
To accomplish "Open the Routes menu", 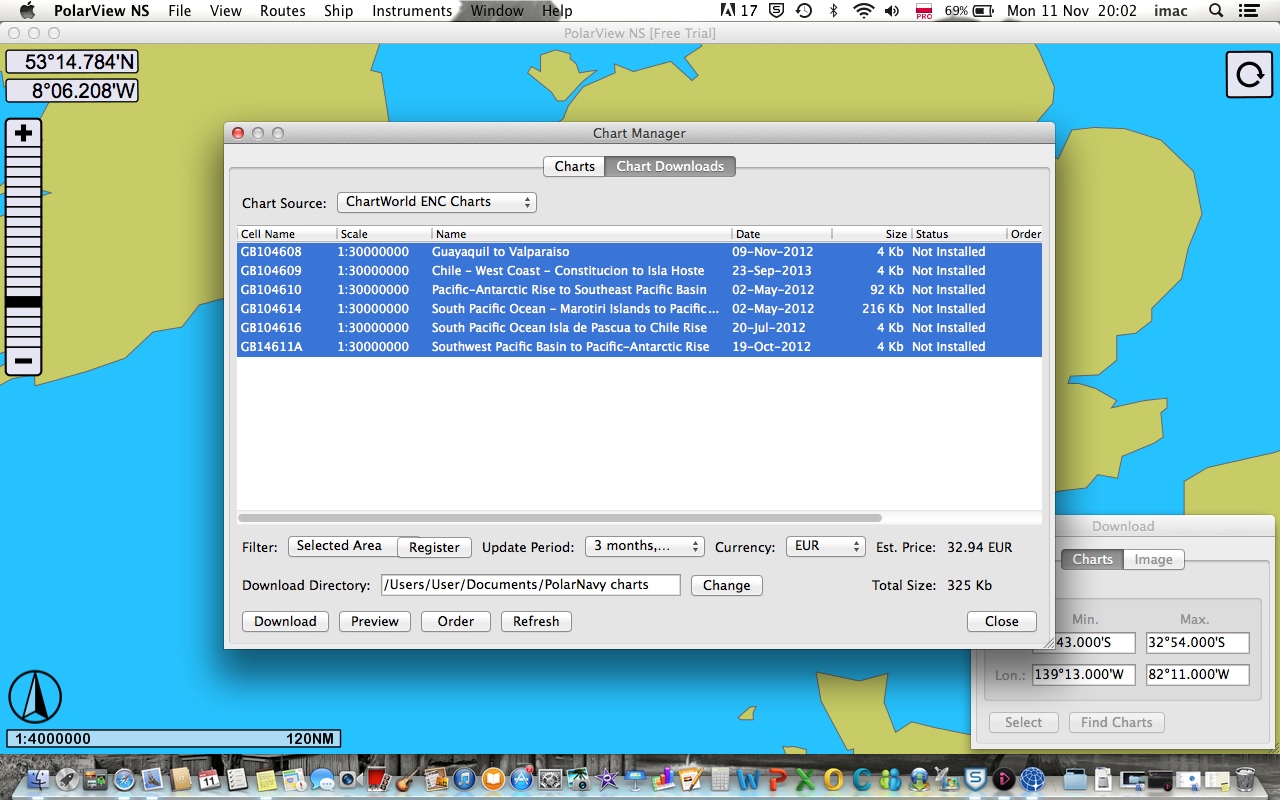I will click(x=283, y=11).
